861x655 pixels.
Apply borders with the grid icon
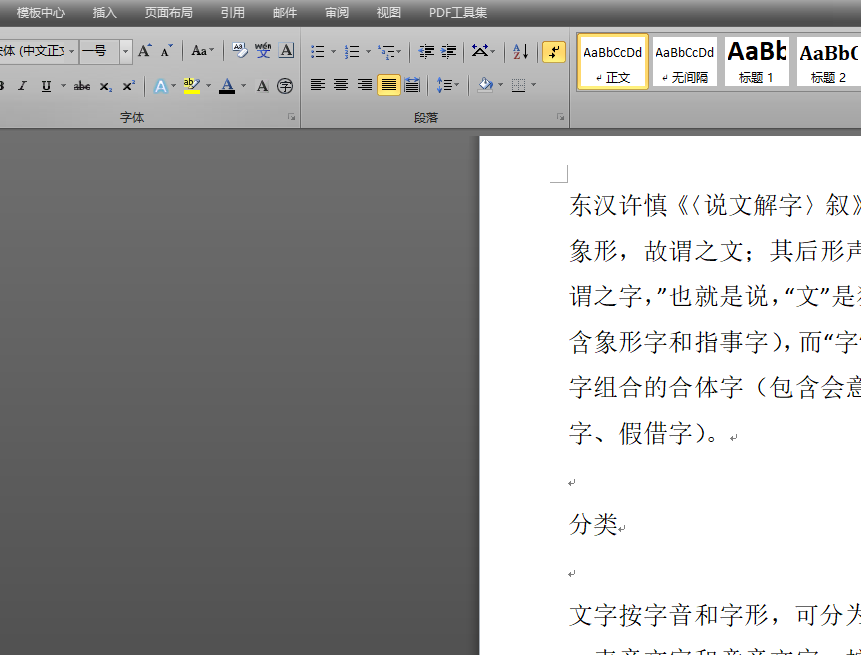tap(518, 85)
